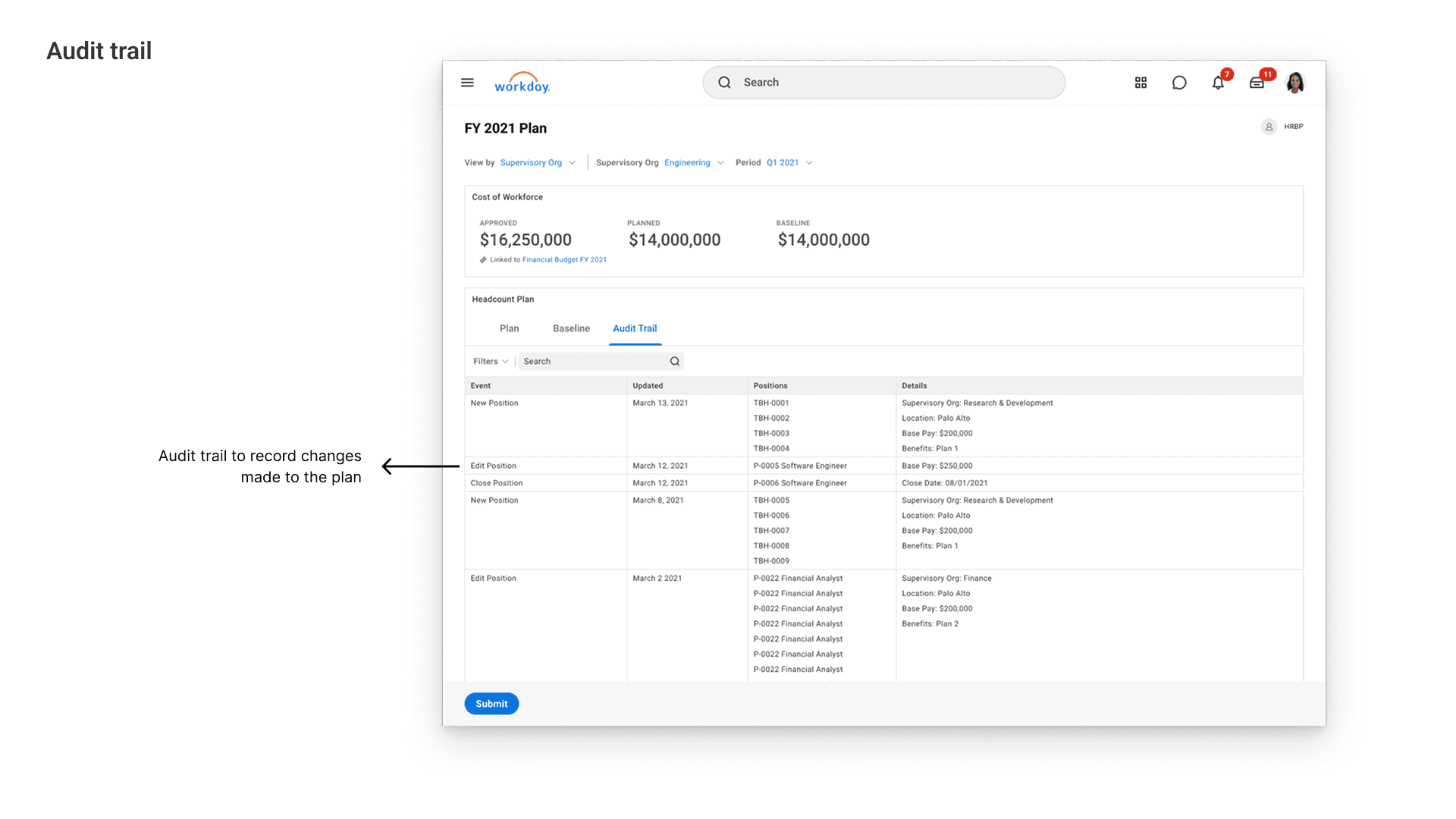The image size is (1456, 819).
Task: Click Base Pay: $250,000 detail
Action: [937, 466]
